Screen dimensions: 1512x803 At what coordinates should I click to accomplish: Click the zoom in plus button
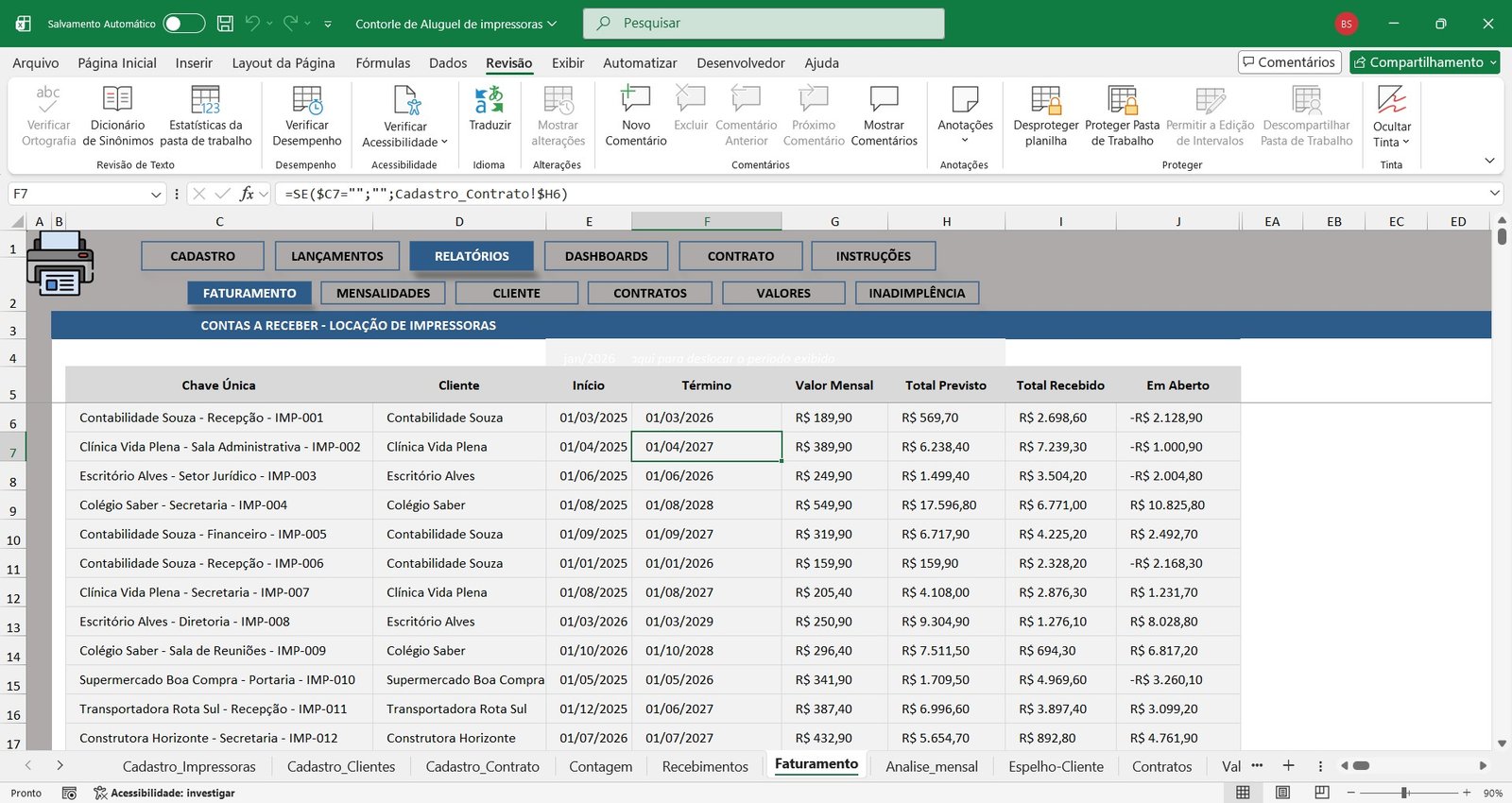click(1466, 793)
